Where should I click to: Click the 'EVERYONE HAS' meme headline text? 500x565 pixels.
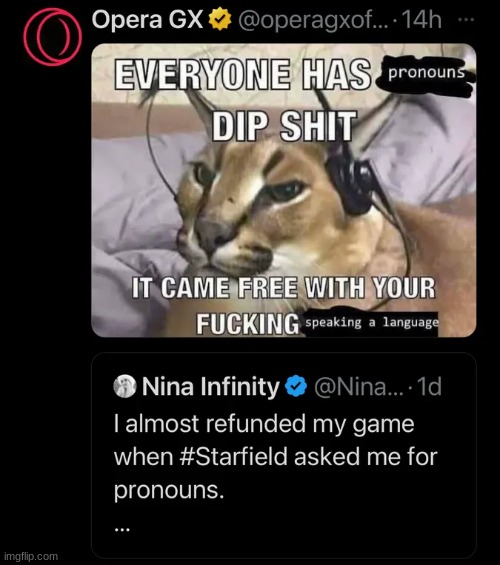[x=242, y=74]
